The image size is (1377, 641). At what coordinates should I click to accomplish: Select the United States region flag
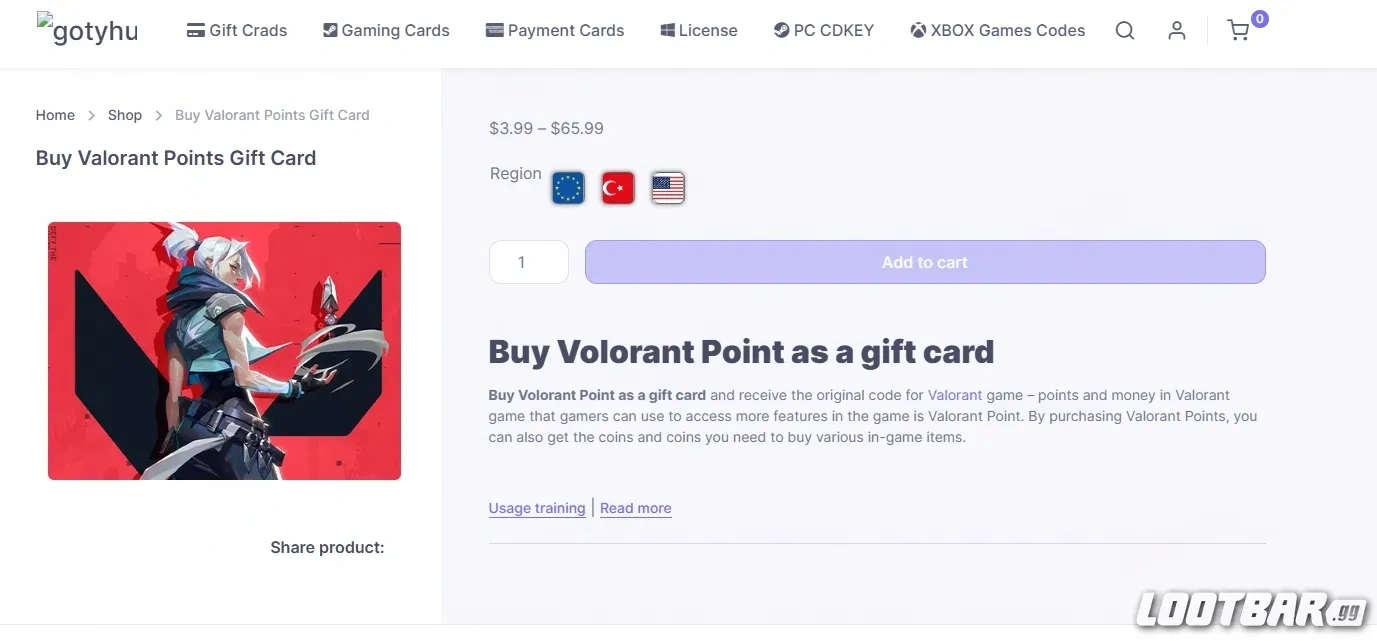click(x=667, y=187)
